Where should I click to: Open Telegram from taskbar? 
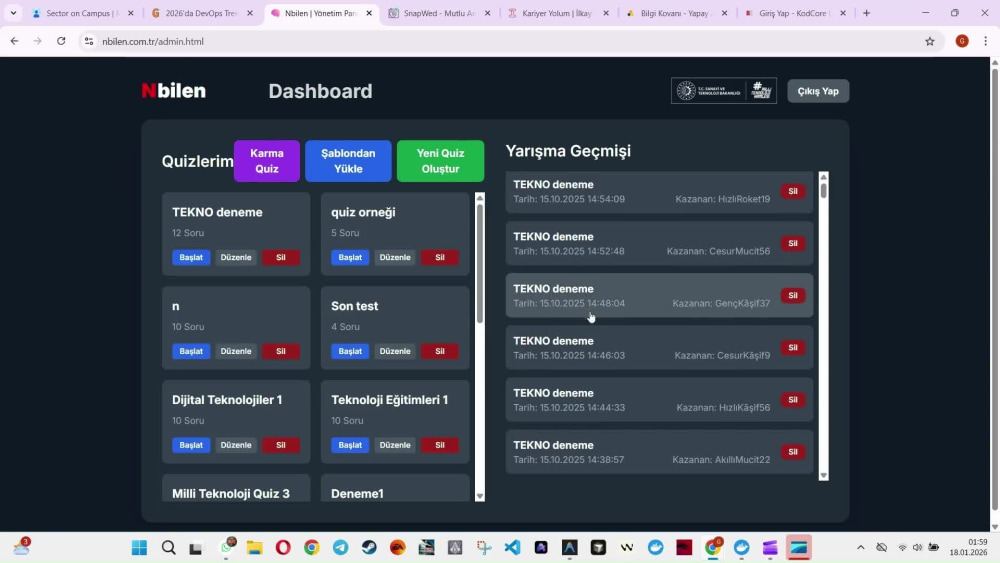coord(341,547)
